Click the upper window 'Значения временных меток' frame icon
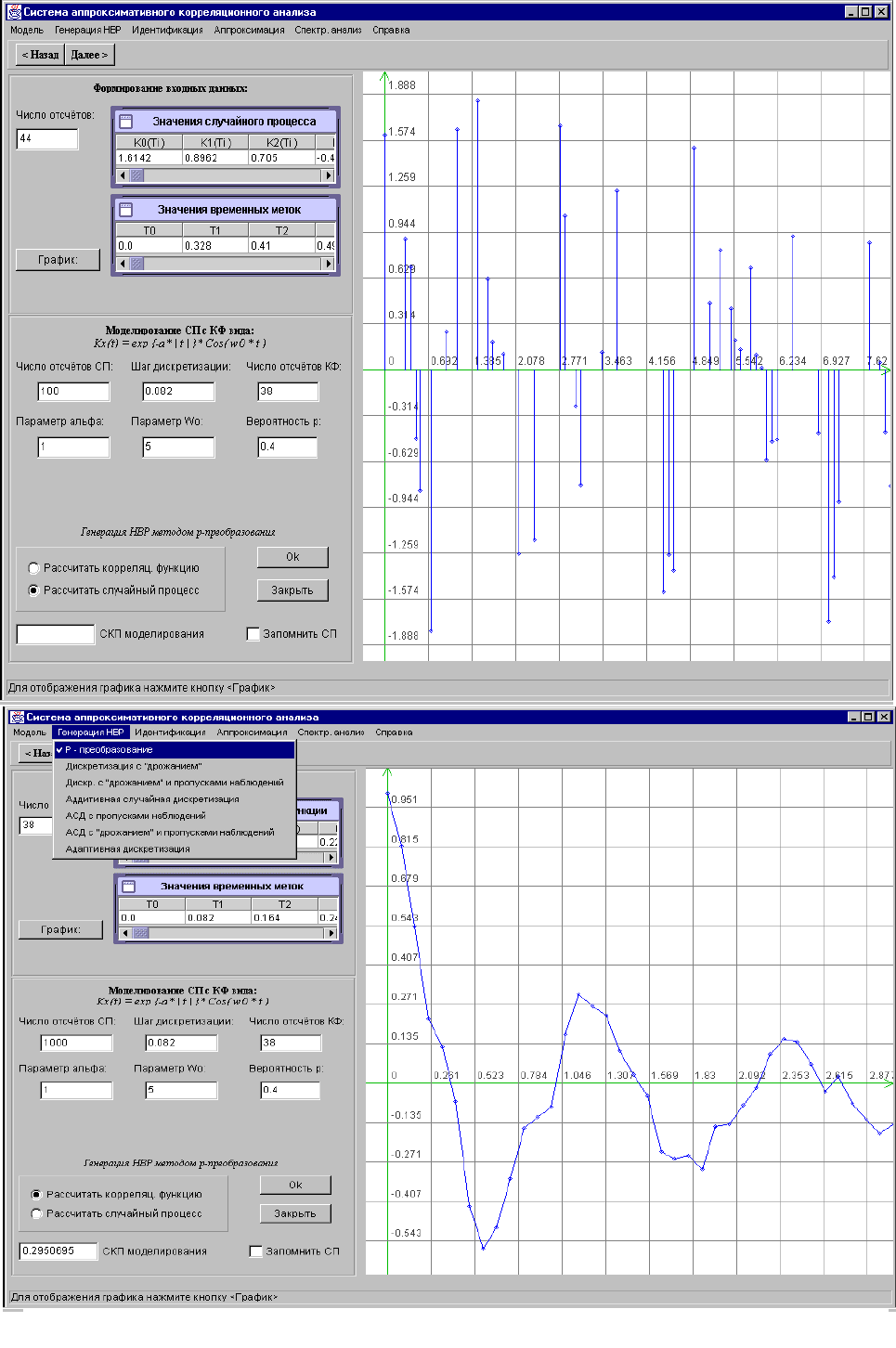This screenshot has width=896, height=1348. (126, 210)
